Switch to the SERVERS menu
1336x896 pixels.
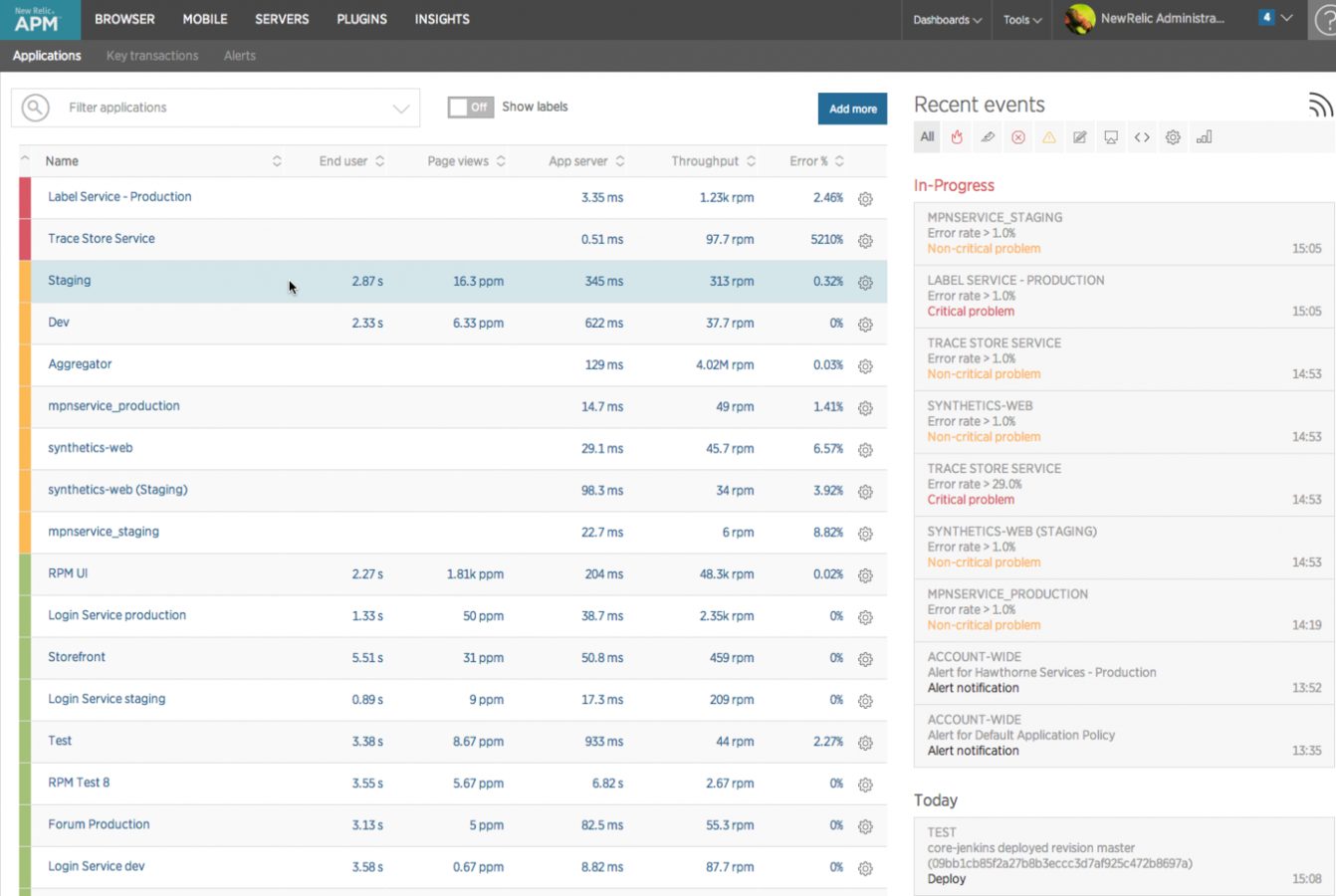pos(282,19)
